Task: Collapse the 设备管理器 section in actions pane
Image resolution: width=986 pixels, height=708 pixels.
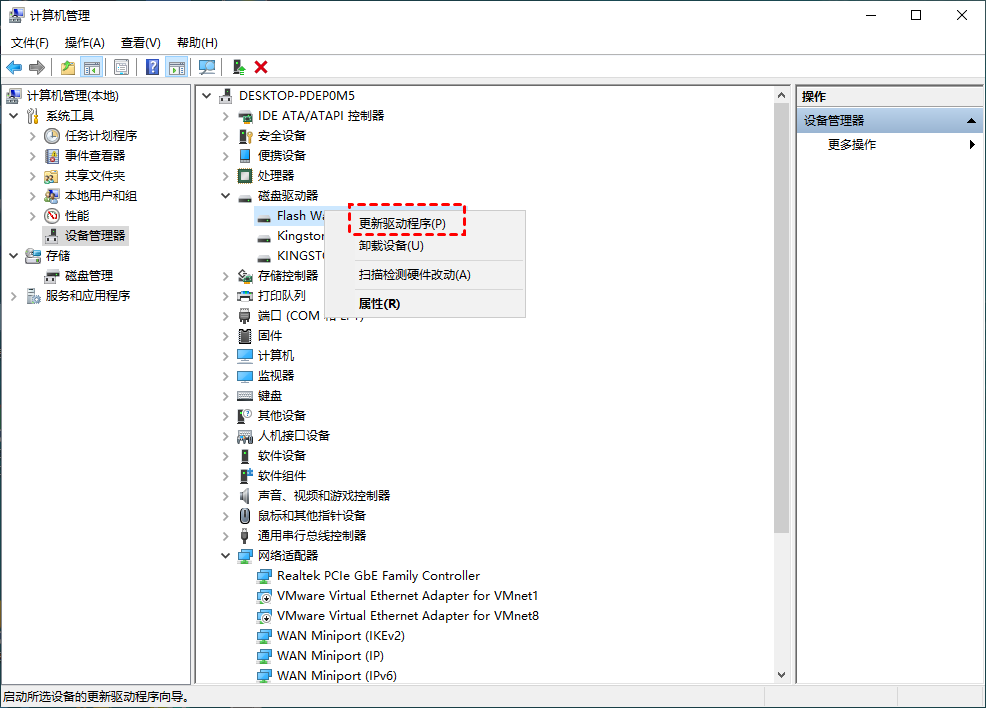Action: click(x=971, y=121)
